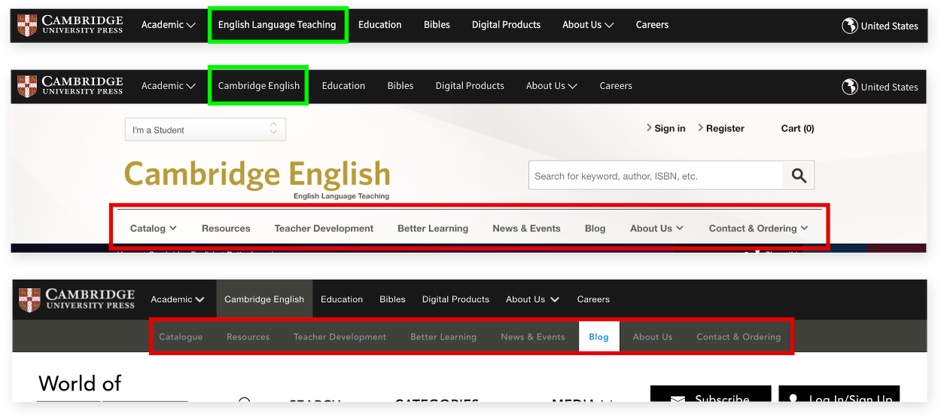Open Careers in the first screenshot's navigation bar

click(652, 25)
